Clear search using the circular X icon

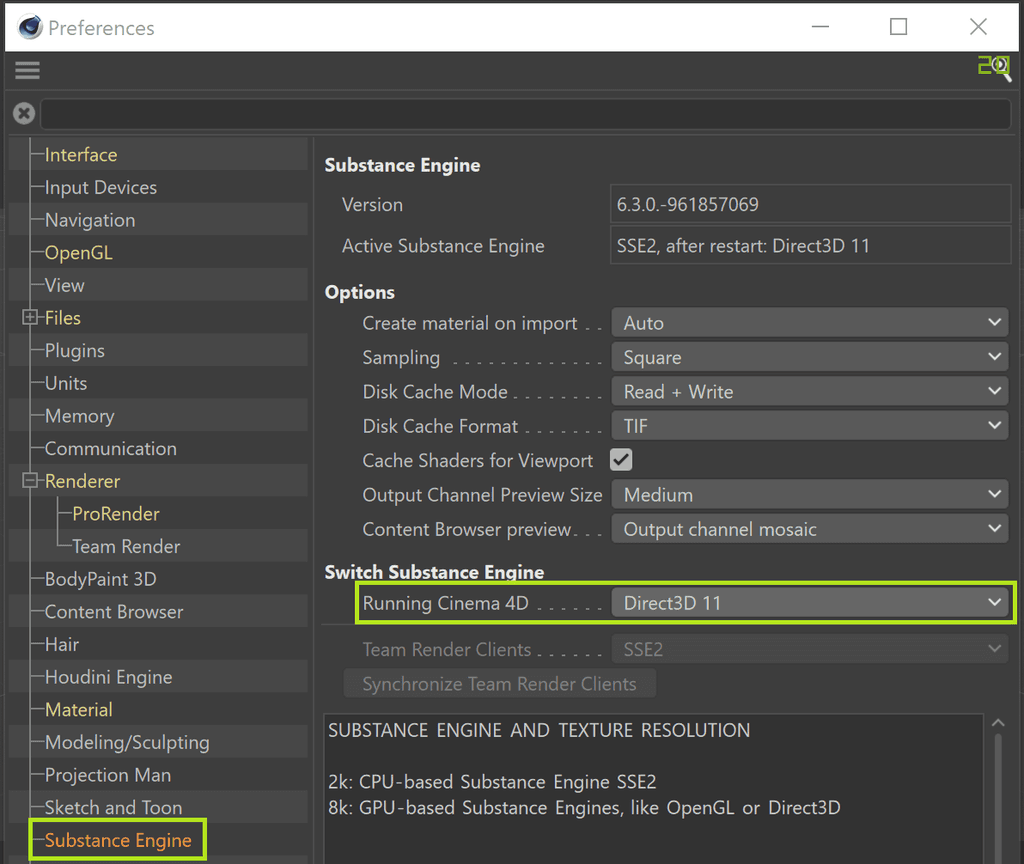point(23,113)
